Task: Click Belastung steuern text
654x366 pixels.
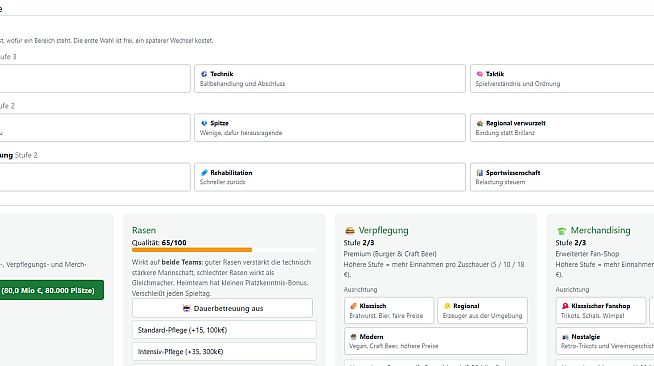Action: point(501,182)
